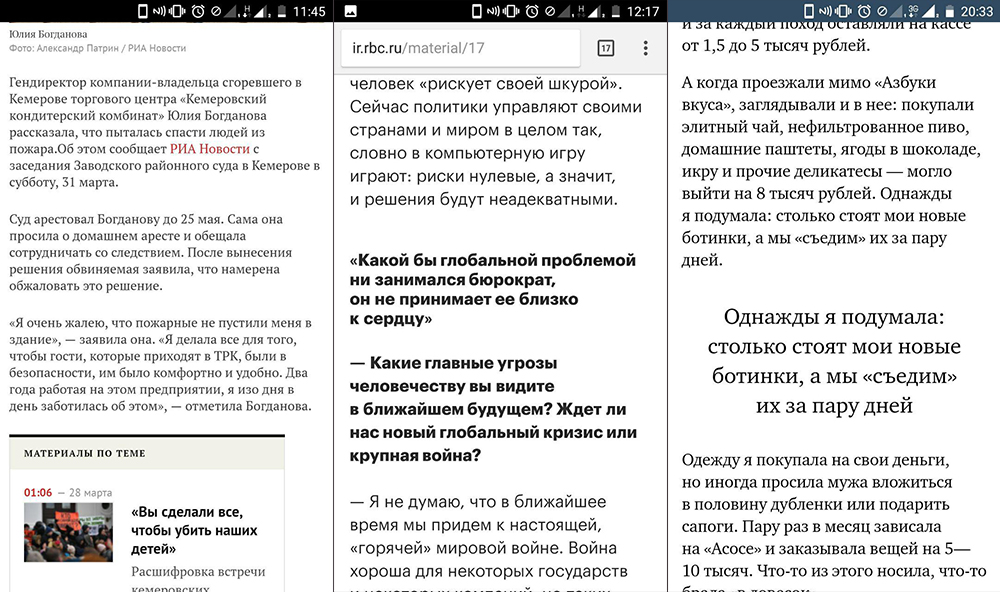Tap the NFC icon on the 11:45 screen
Screen dimensions: 1000x592
(159, 11)
